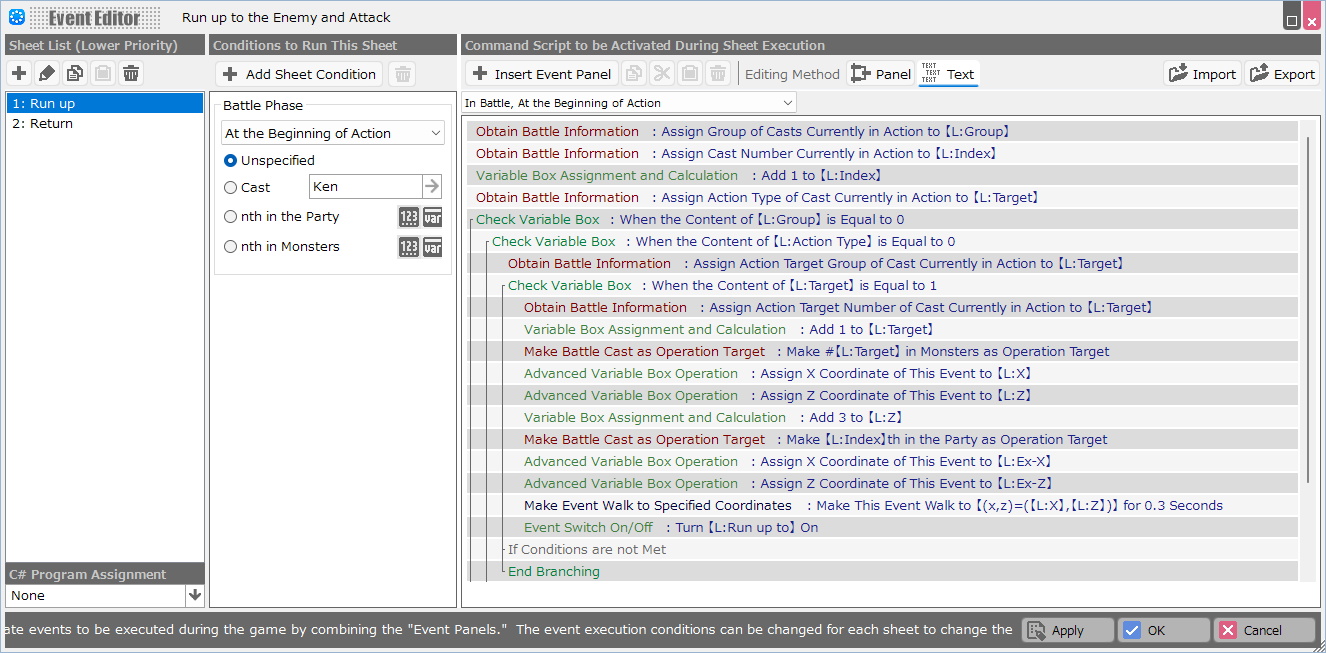Switch editing method to Panel

click(881, 74)
